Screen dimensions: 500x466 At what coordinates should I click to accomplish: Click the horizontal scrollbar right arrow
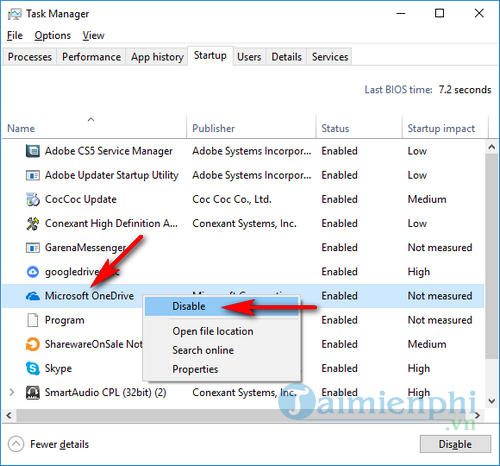click(478, 415)
